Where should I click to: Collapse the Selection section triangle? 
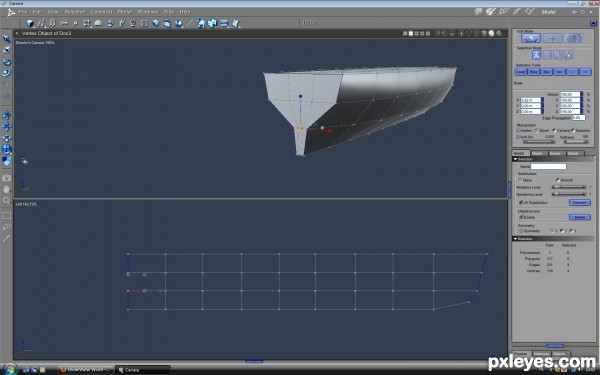(x=515, y=159)
